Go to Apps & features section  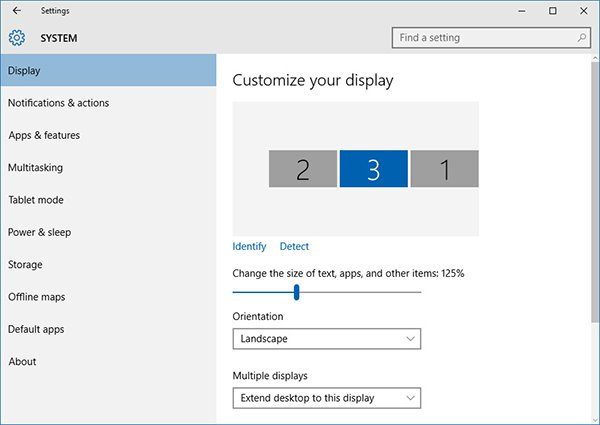click(44, 135)
